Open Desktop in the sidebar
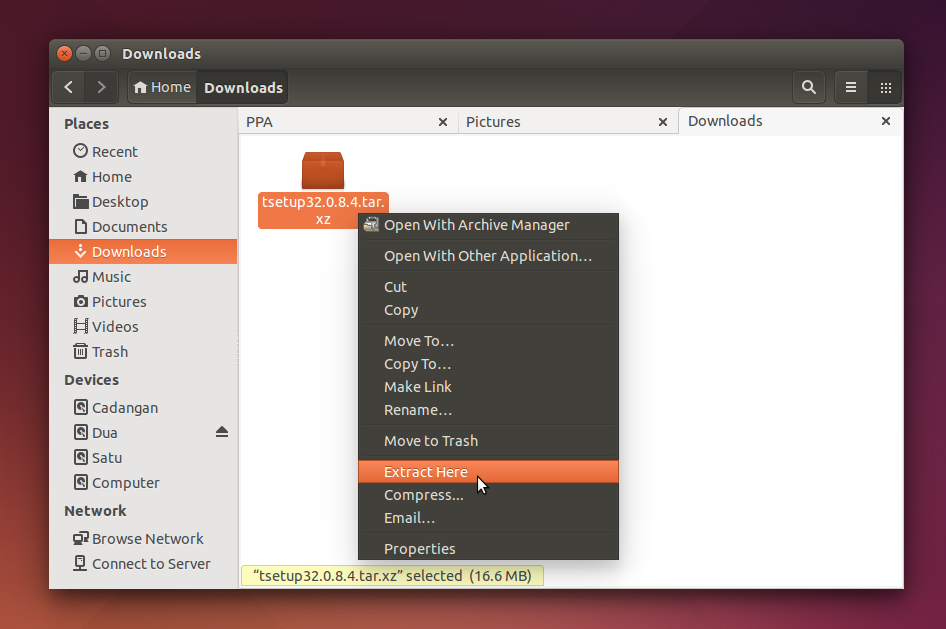Viewport: 946px width, 629px height. (143, 201)
